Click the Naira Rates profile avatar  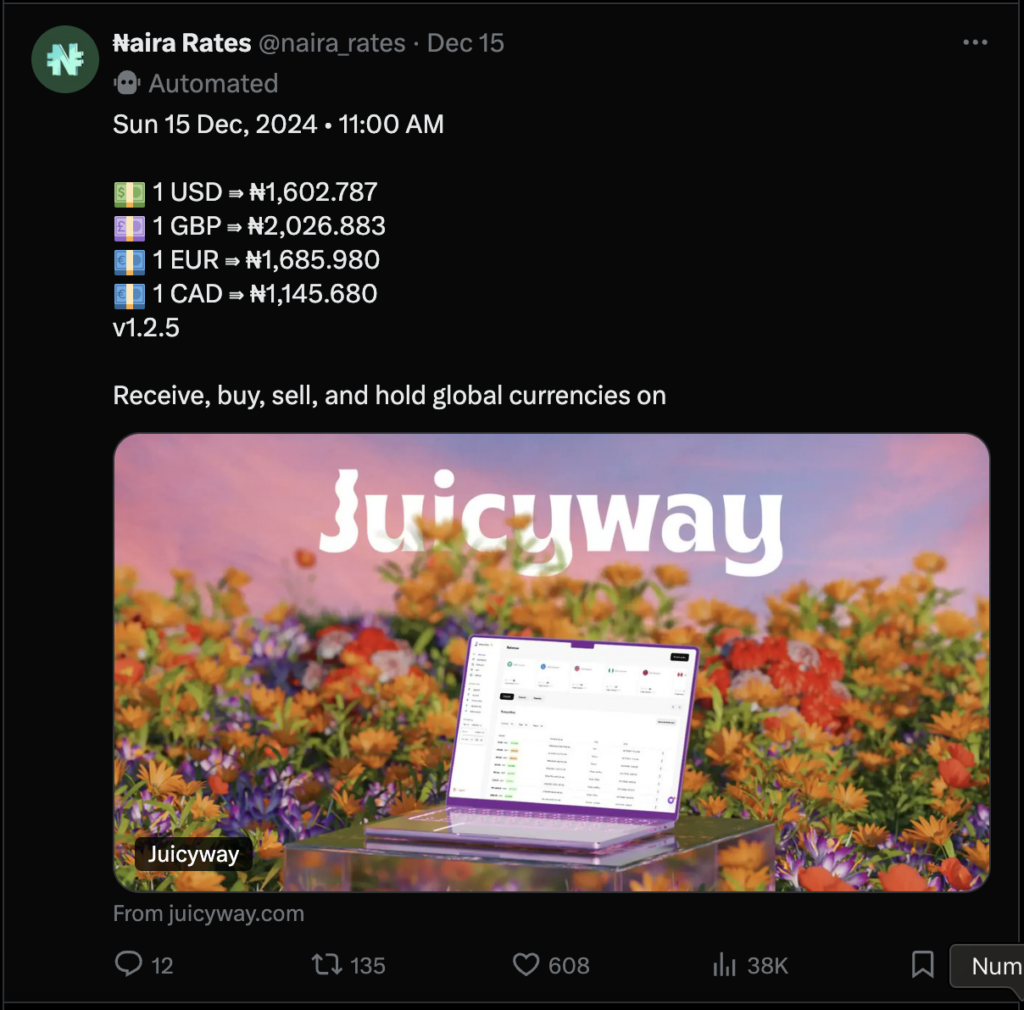click(x=65, y=59)
